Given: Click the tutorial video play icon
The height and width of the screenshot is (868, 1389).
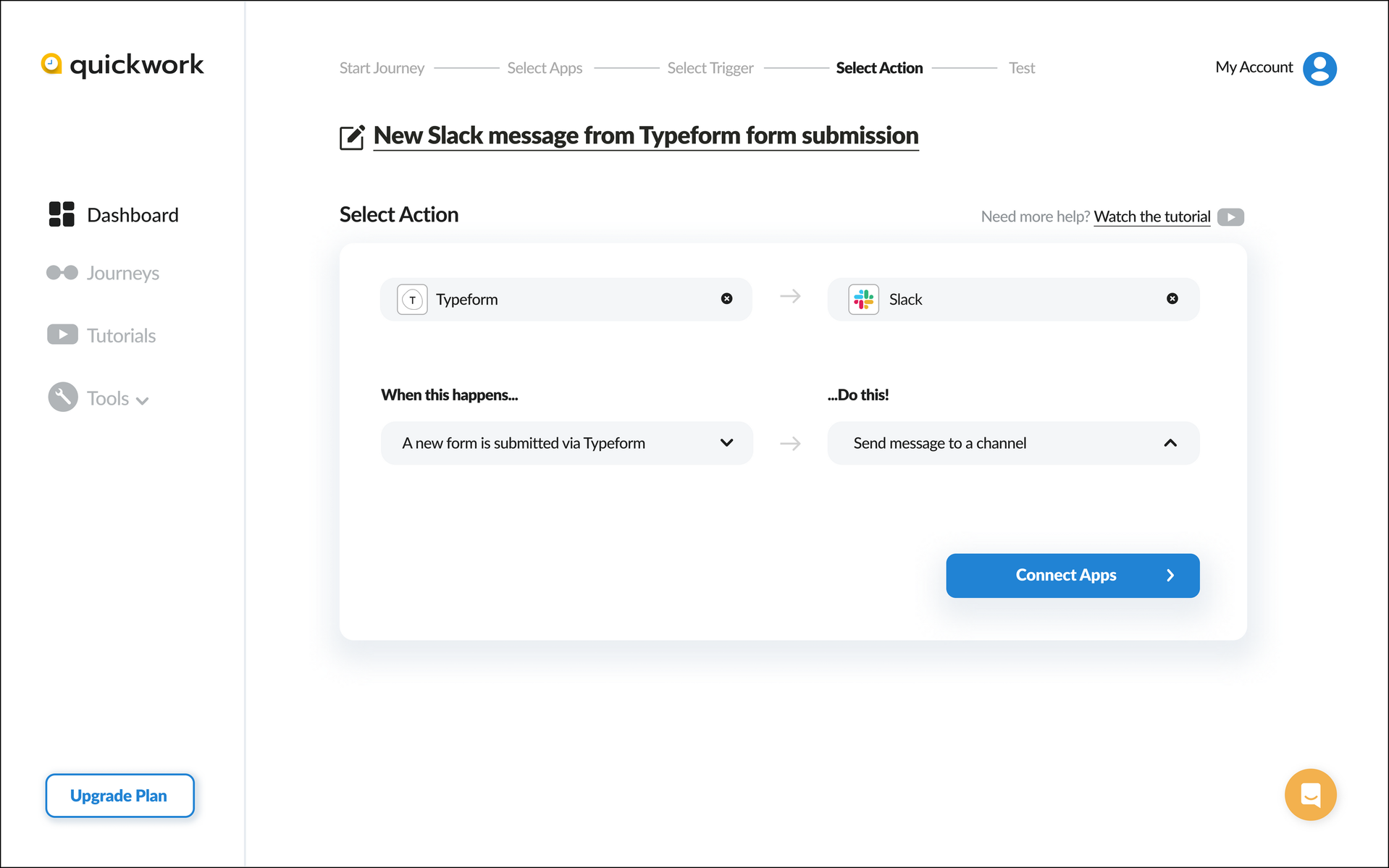Looking at the screenshot, I should pyautogui.click(x=1230, y=217).
